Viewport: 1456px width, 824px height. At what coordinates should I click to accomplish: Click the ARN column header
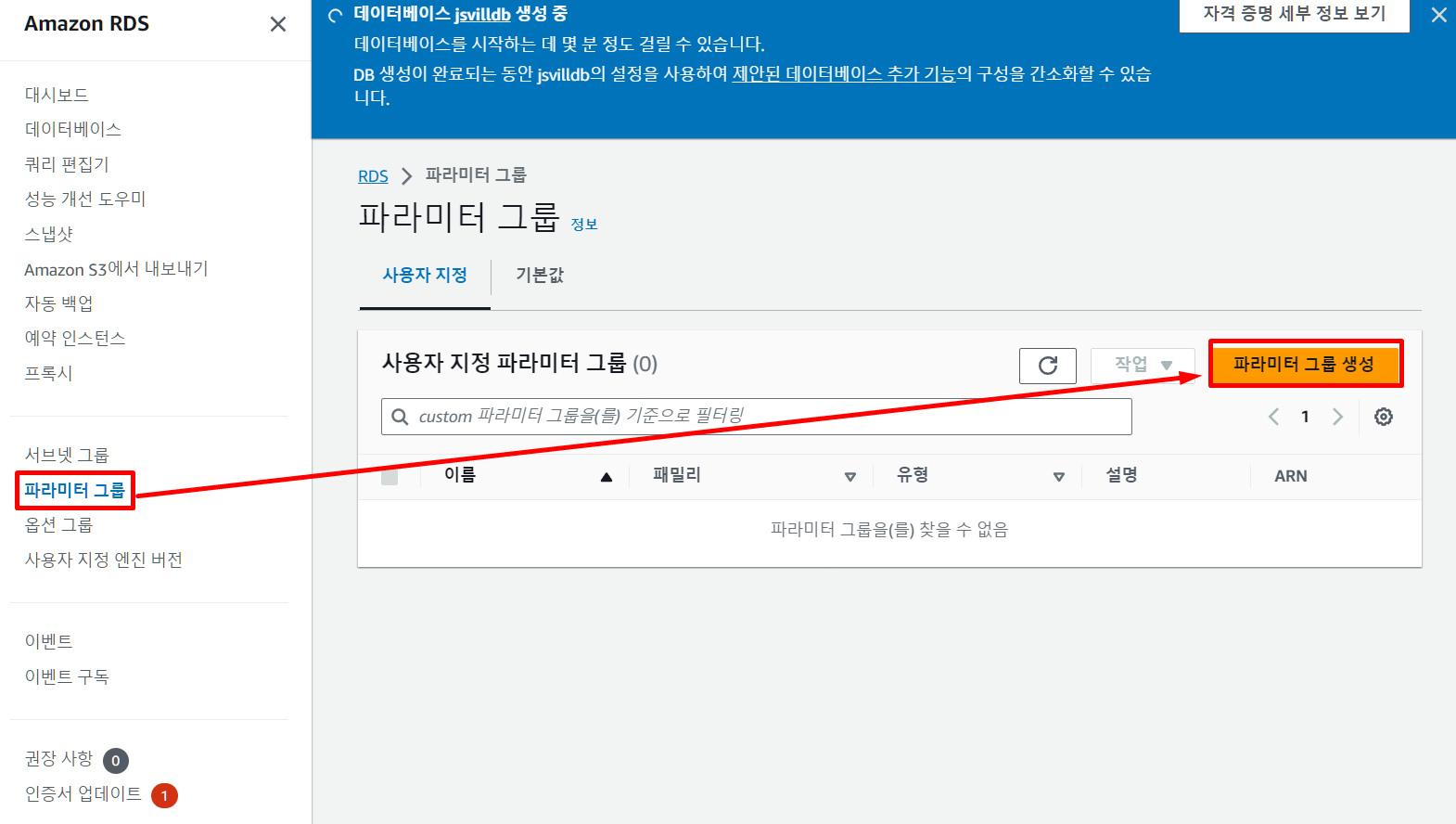(x=1291, y=476)
